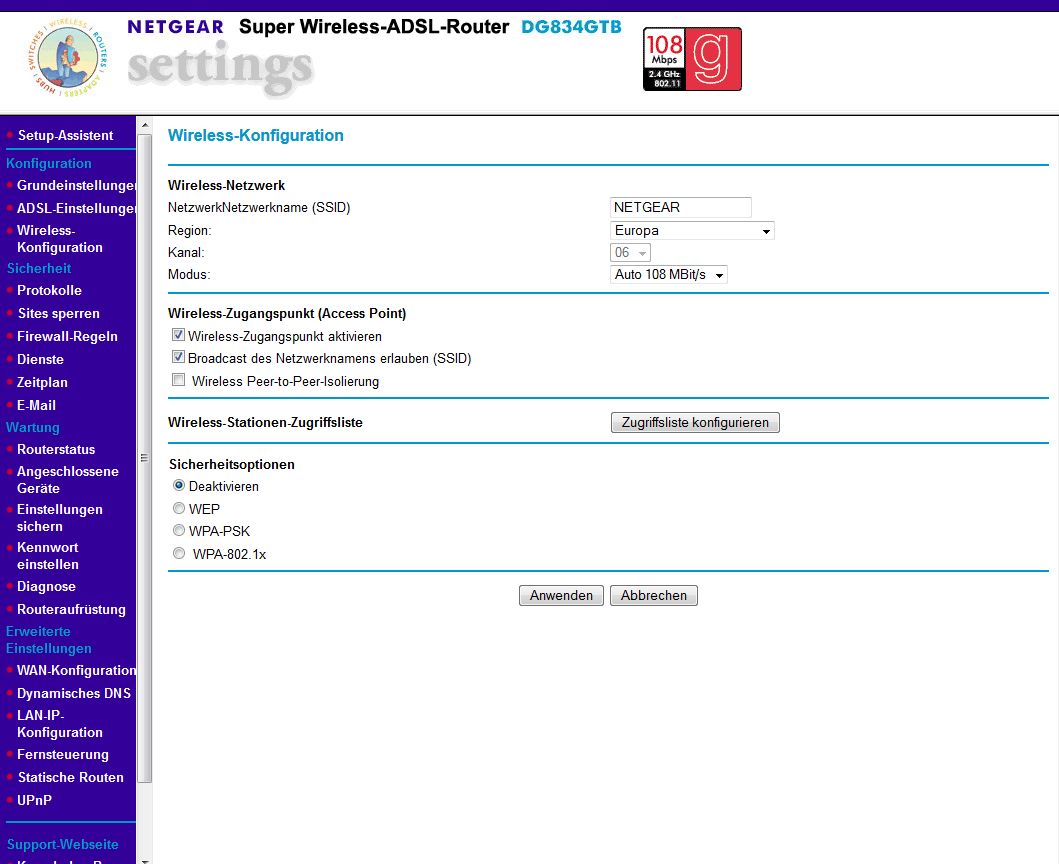1059x864 pixels.
Task: Toggle Broadcast des Netzwerknamens erlauben checkbox
Action: click(x=178, y=357)
